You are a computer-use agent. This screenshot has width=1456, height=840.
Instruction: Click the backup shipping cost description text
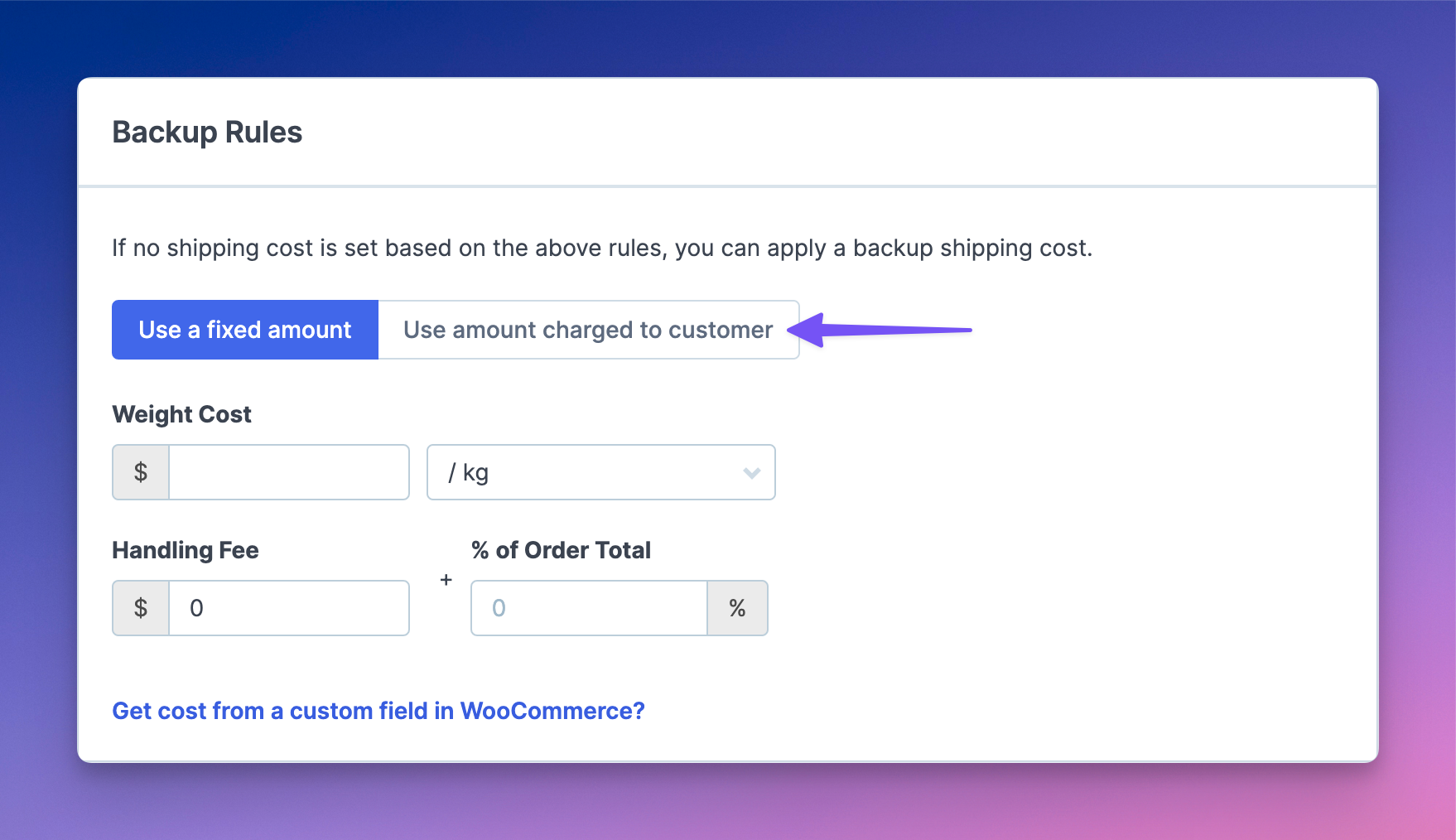pyautogui.click(x=602, y=248)
